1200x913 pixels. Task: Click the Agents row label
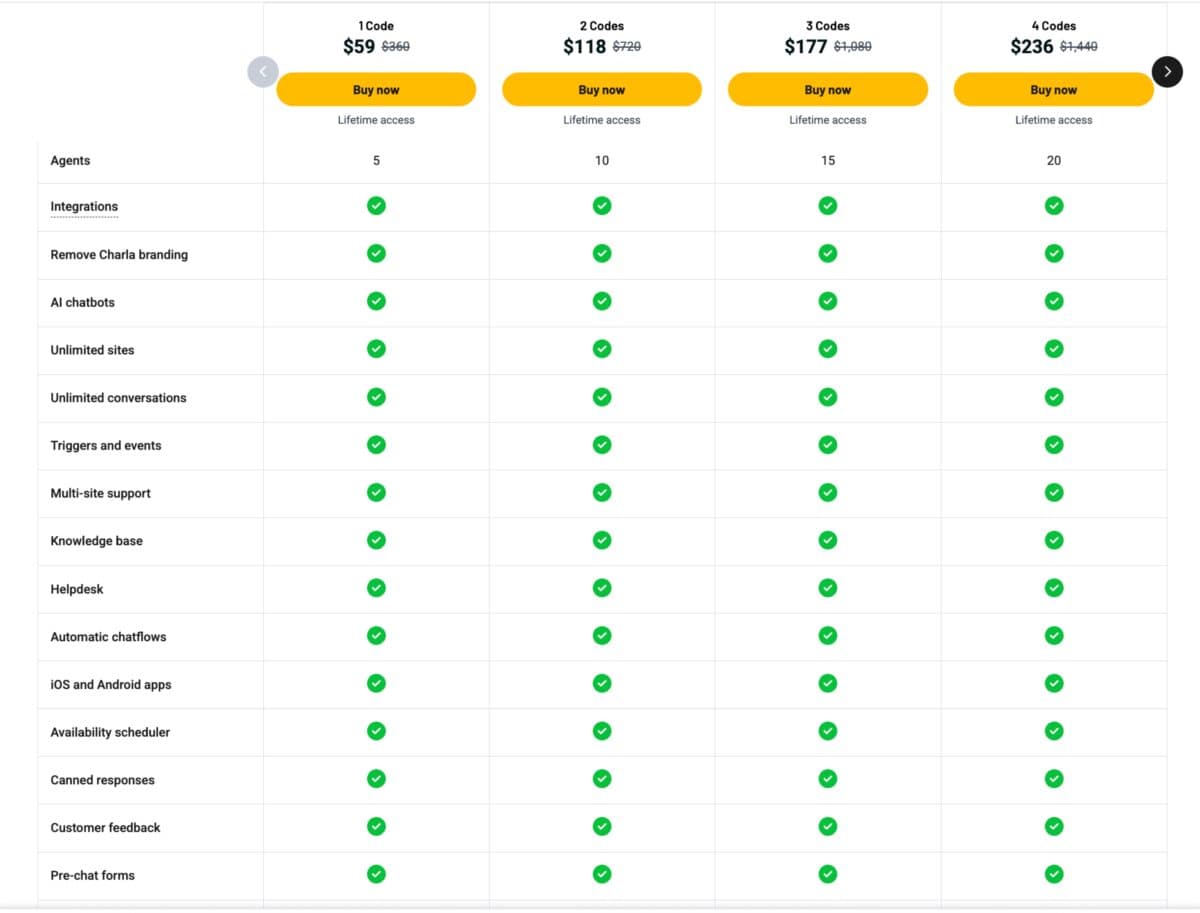click(70, 161)
